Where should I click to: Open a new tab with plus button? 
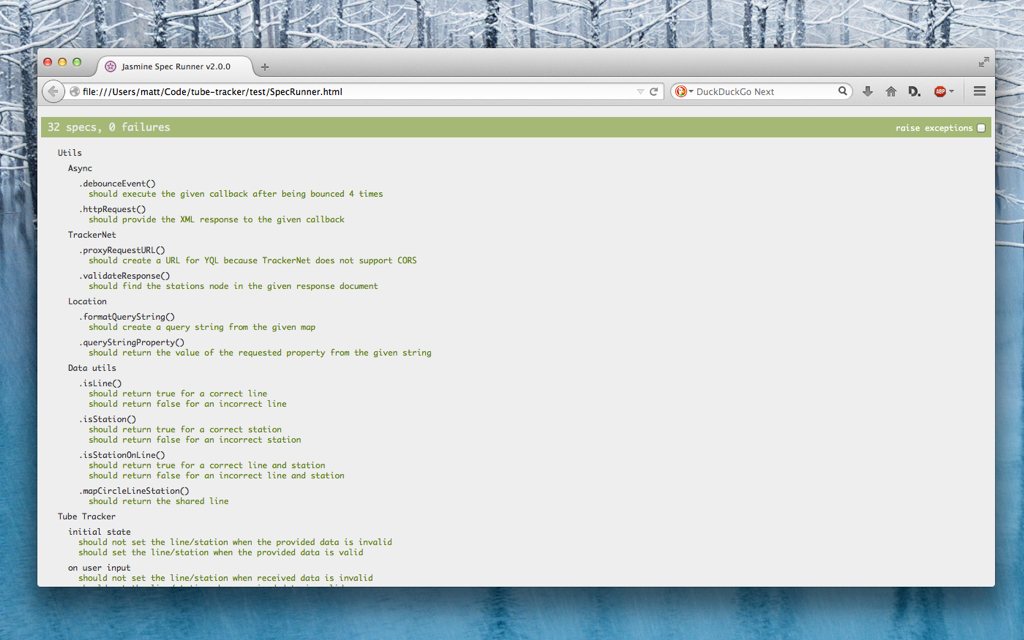265,67
